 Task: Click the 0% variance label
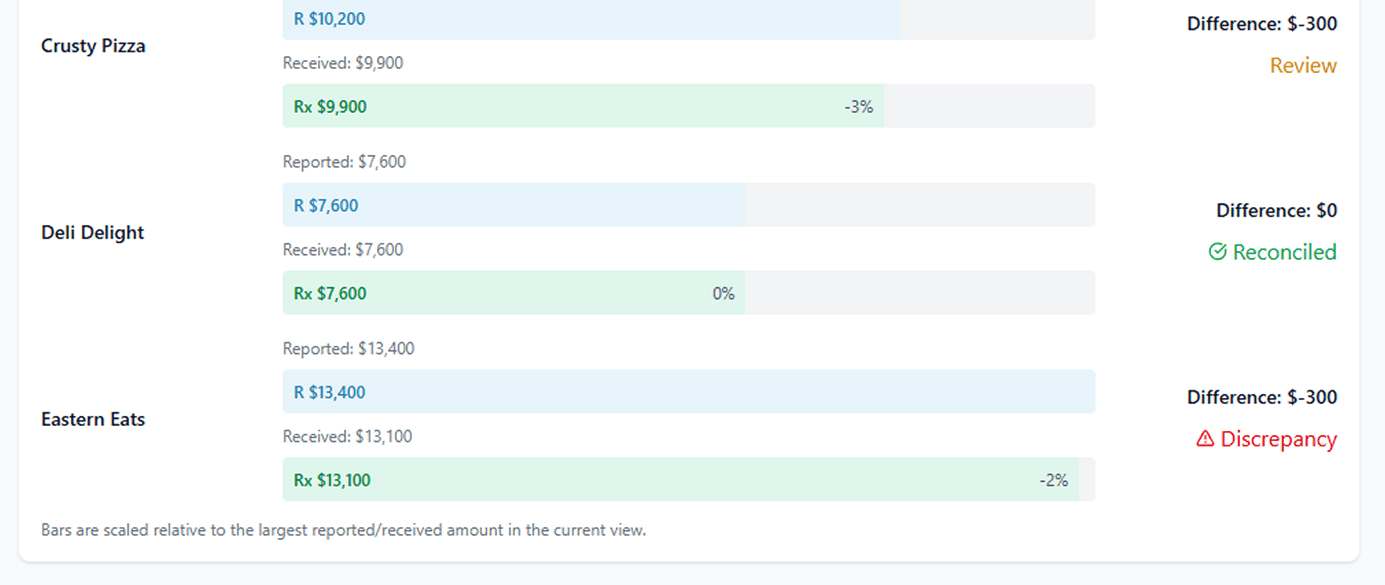[x=723, y=293]
